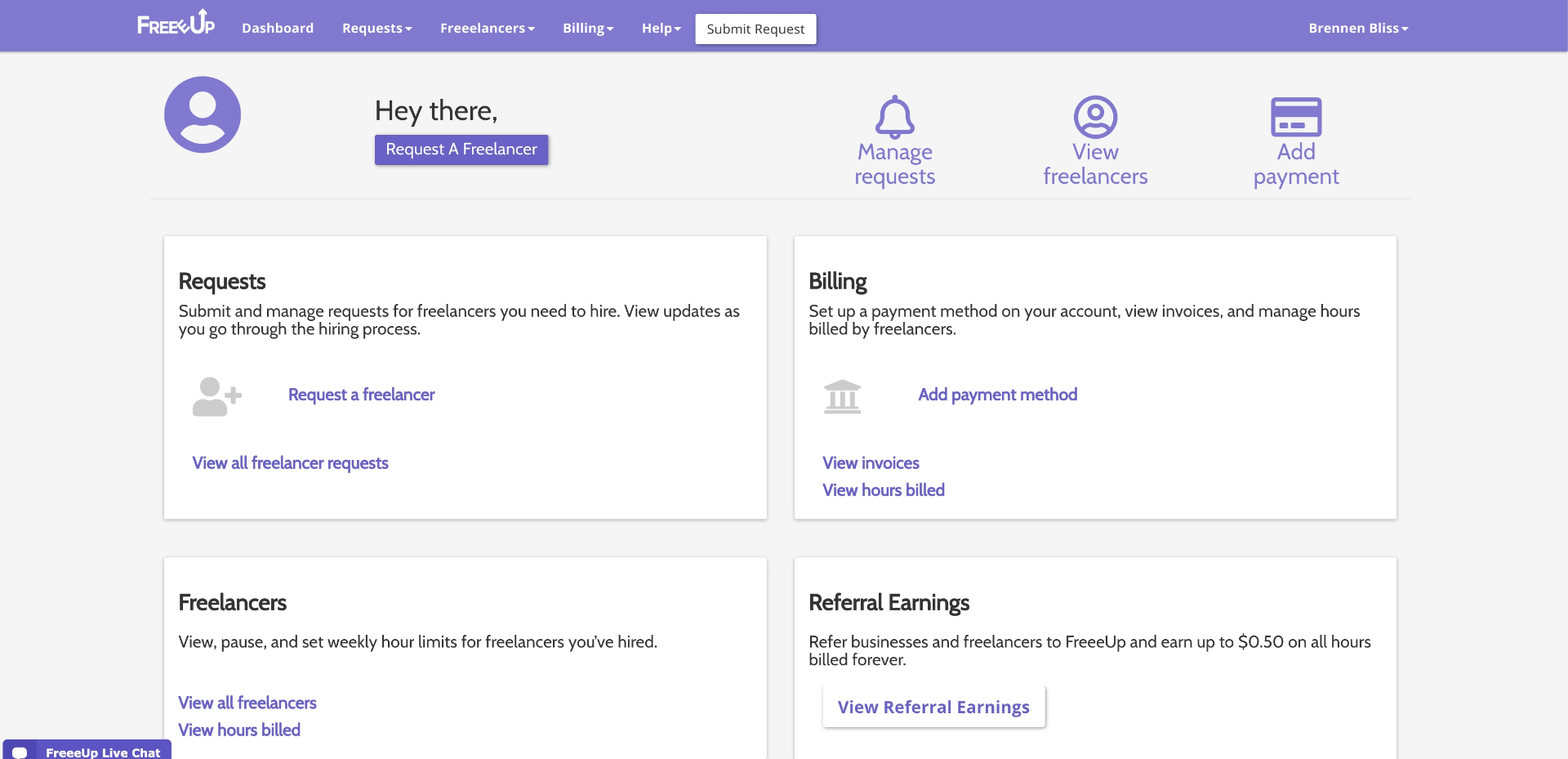The image size is (1568, 759).
Task: Expand the Billing dropdown menu
Action: click(588, 28)
